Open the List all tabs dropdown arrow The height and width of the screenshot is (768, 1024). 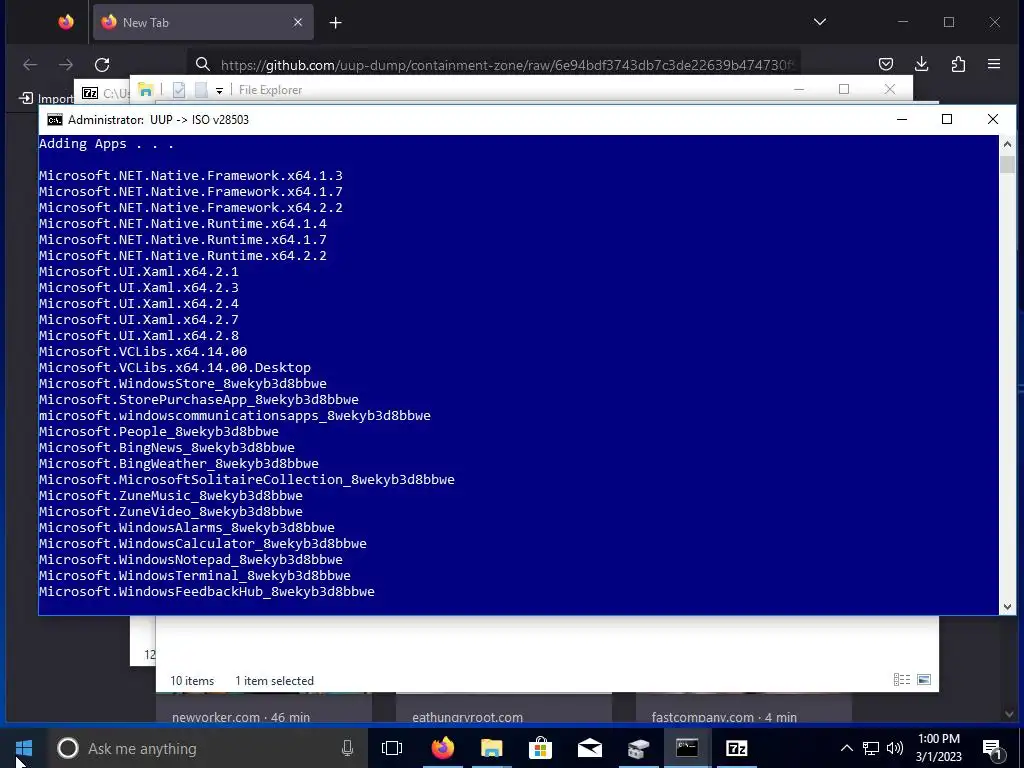pyautogui.click(x=820, y=22)
